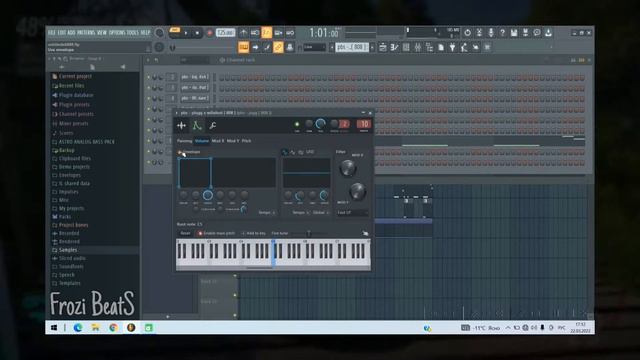Toggle Add to key option
The image size is (640, 360).
coord(243,233)
